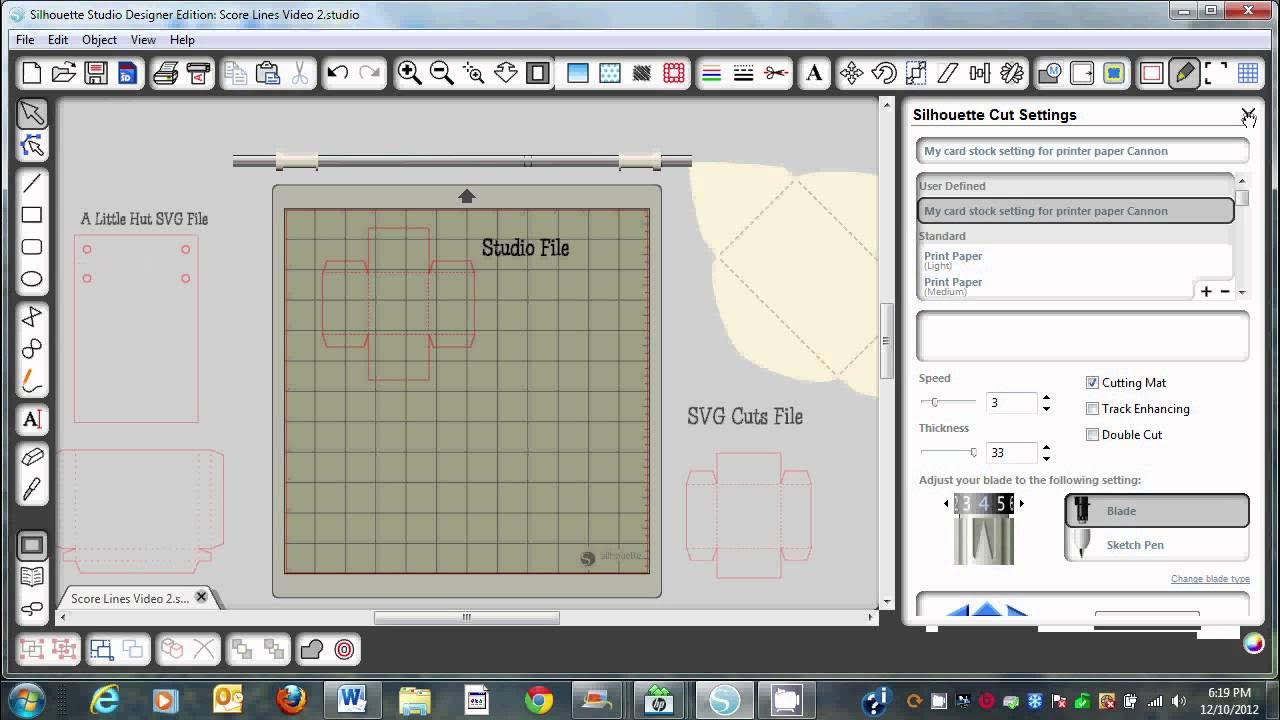The image size is (1280, 720).
Task: Open the Library book icon
Action: coord(32,577)
